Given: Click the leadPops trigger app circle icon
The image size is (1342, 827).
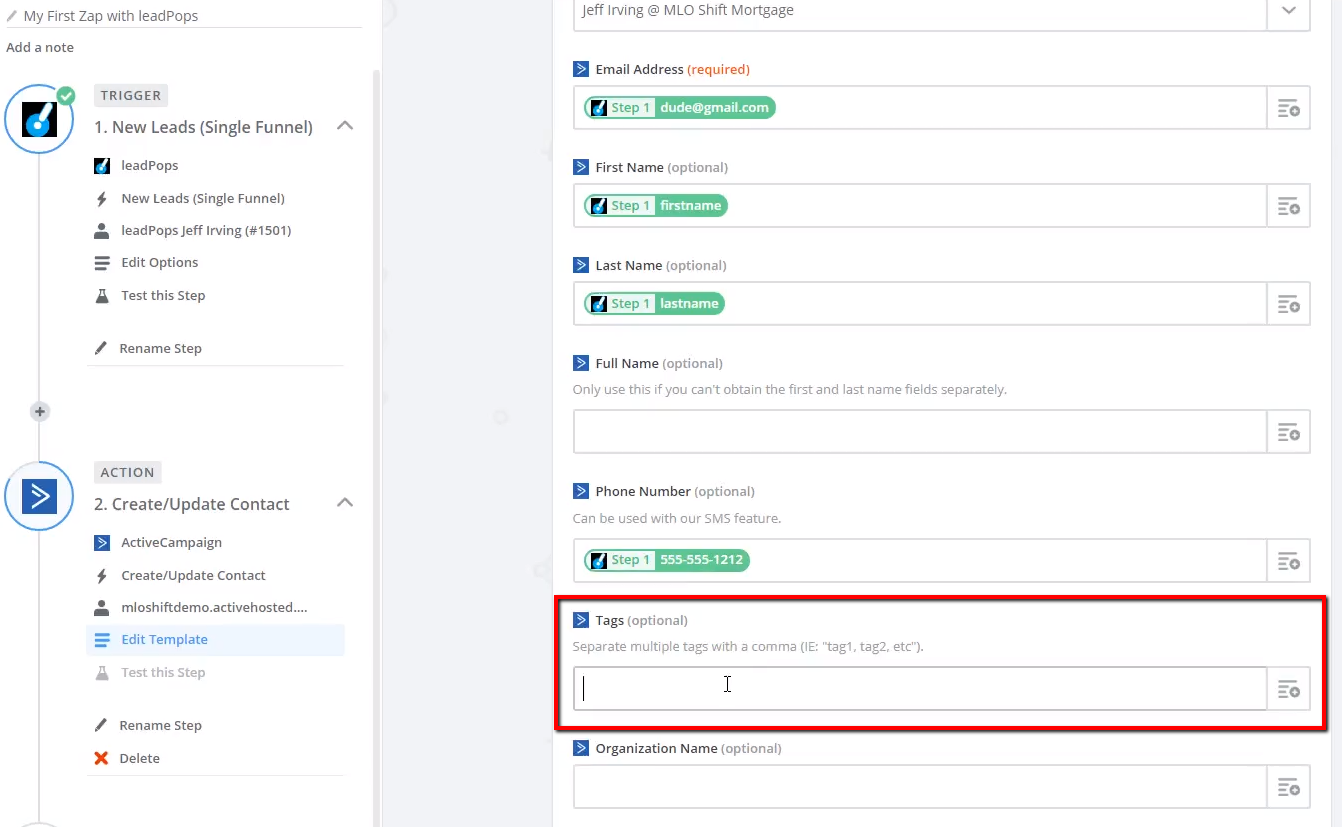Looking at the screenshot, I should click(39, 119).
